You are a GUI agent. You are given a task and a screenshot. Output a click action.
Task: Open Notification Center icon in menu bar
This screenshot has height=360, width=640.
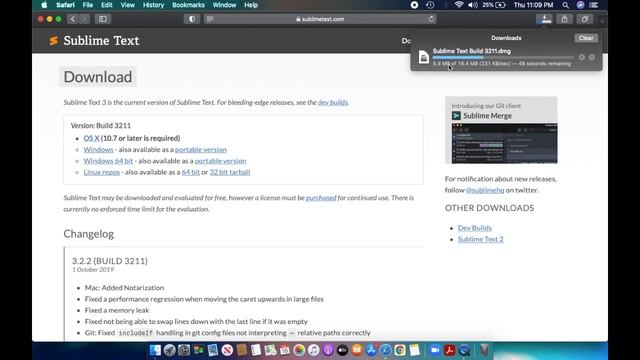594,5
